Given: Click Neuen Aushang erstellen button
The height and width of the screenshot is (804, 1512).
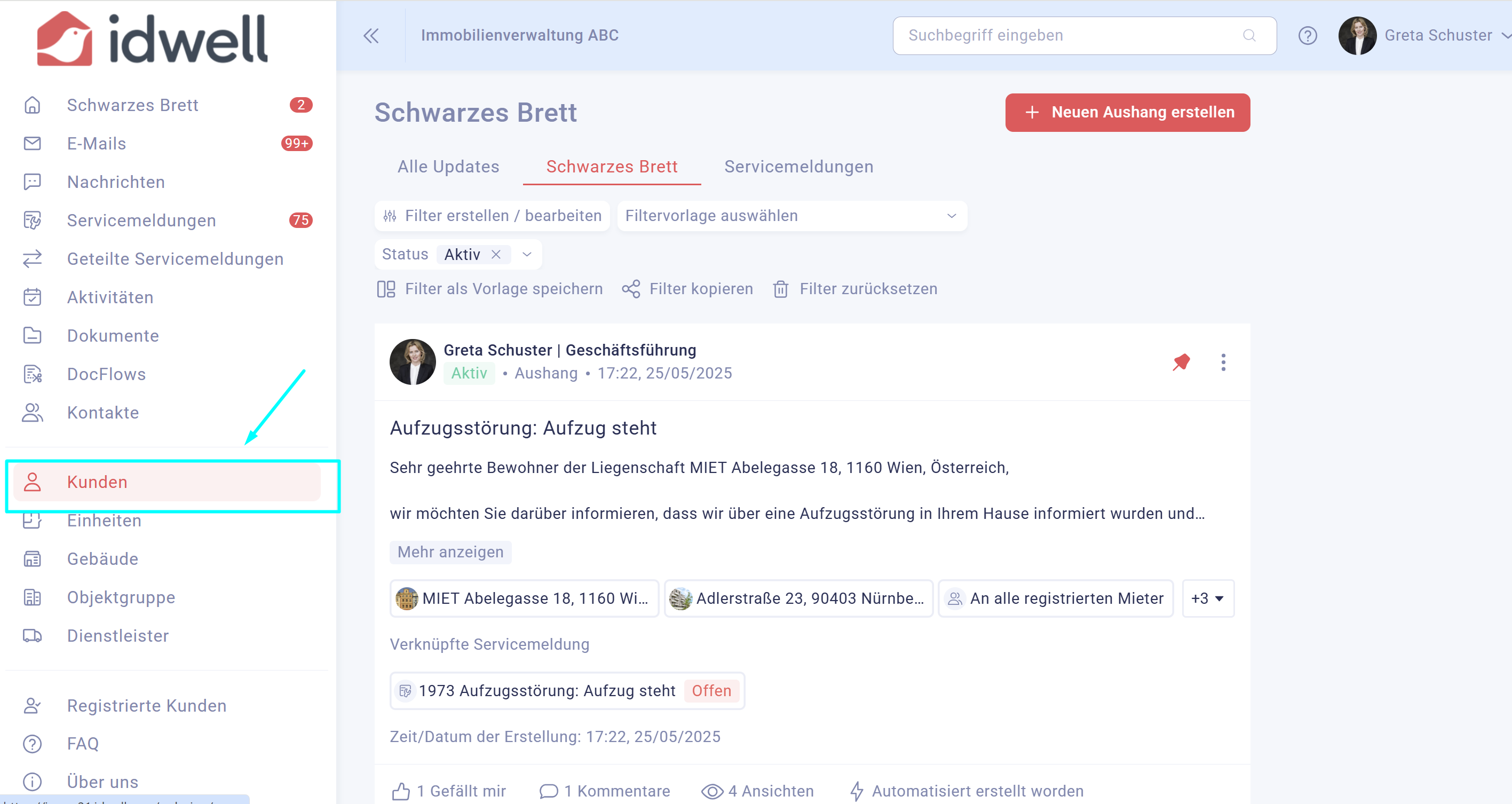Looking at the screenshot, I should pos(1127,112).
